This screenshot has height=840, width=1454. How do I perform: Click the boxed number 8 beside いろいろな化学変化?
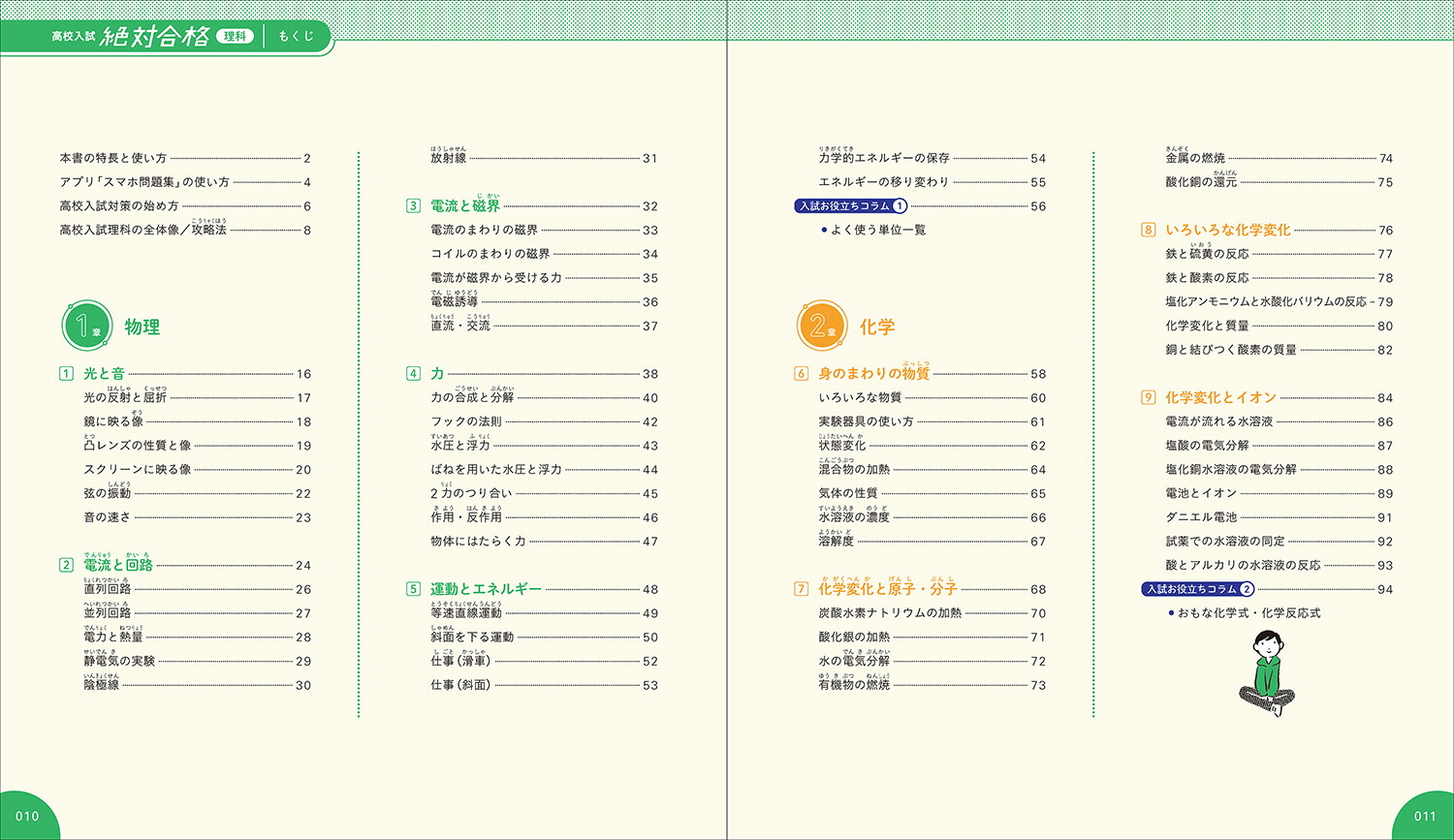[x=1148, y=231]
